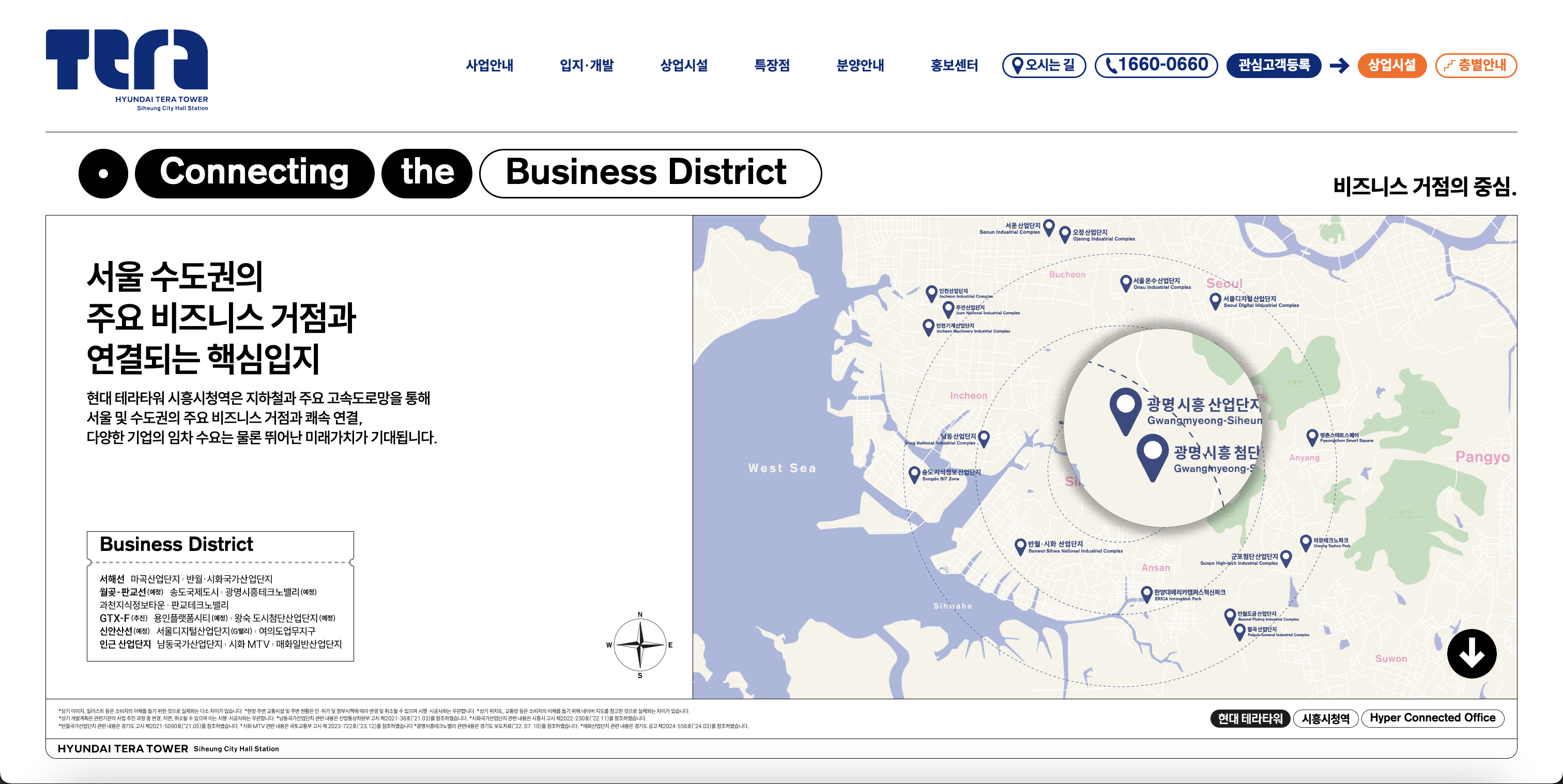The image size is (1563, 784).
Task: Click the Songdo BIT Zone map pin
Action: click(x=914, y=474)
